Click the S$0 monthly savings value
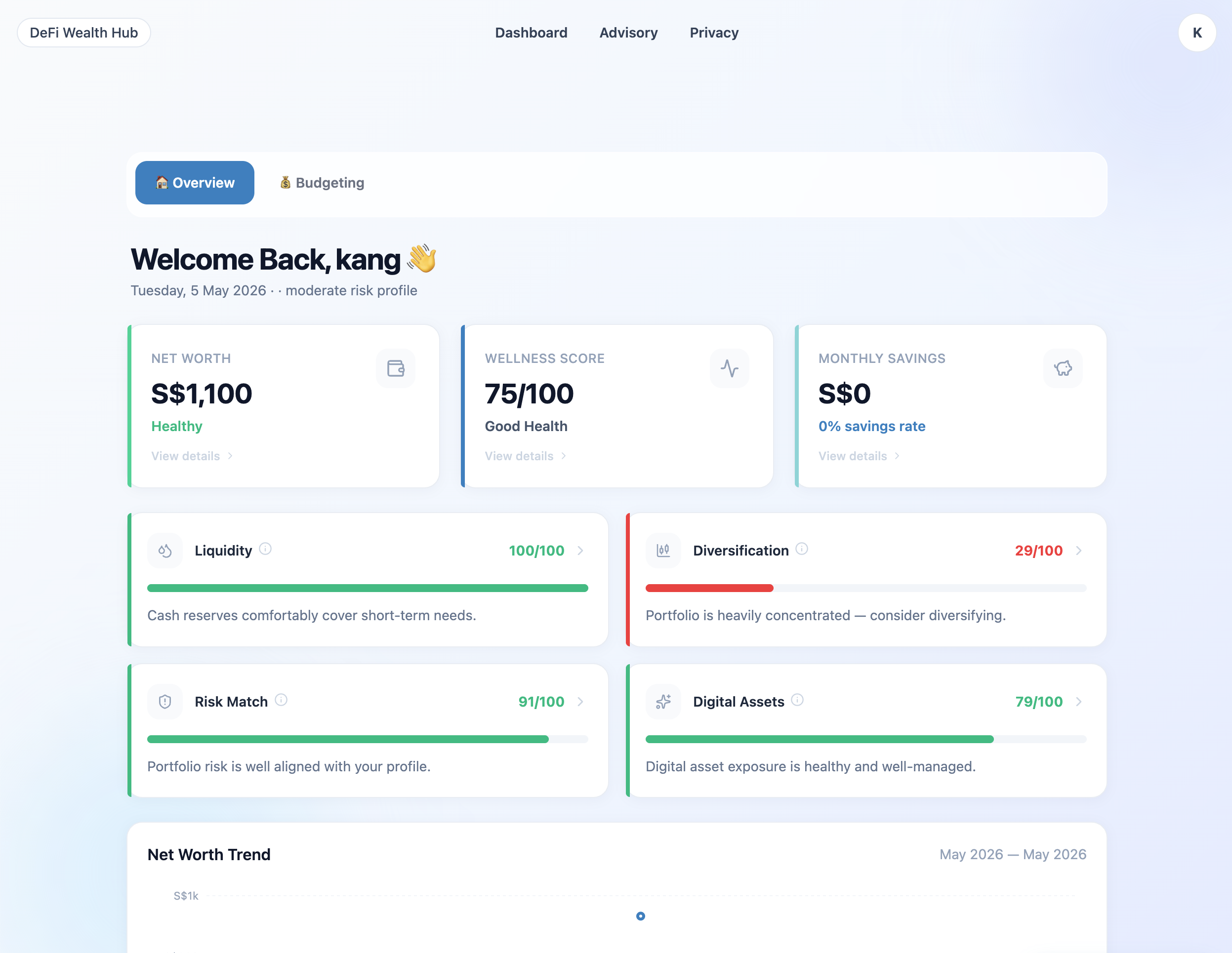This screenshot has width=1232, height=953. [x=844, y=393]
